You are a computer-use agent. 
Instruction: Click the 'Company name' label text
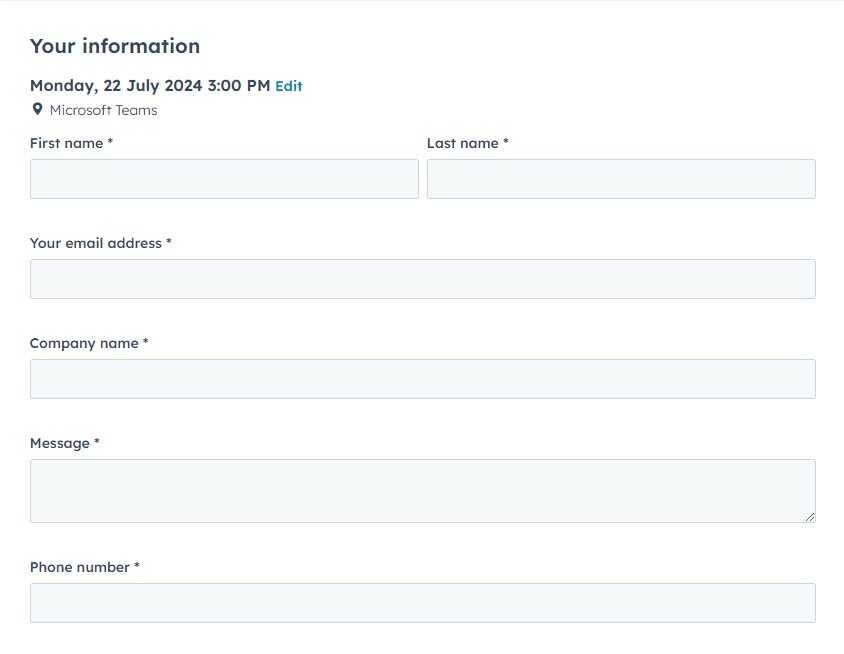click(84, 343)
